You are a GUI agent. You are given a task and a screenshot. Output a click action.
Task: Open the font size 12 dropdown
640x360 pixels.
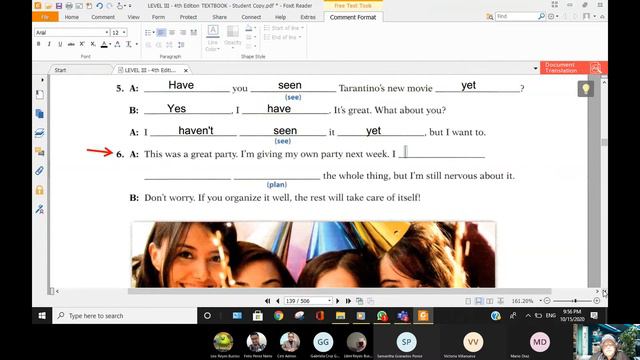(x=124, y=32)
